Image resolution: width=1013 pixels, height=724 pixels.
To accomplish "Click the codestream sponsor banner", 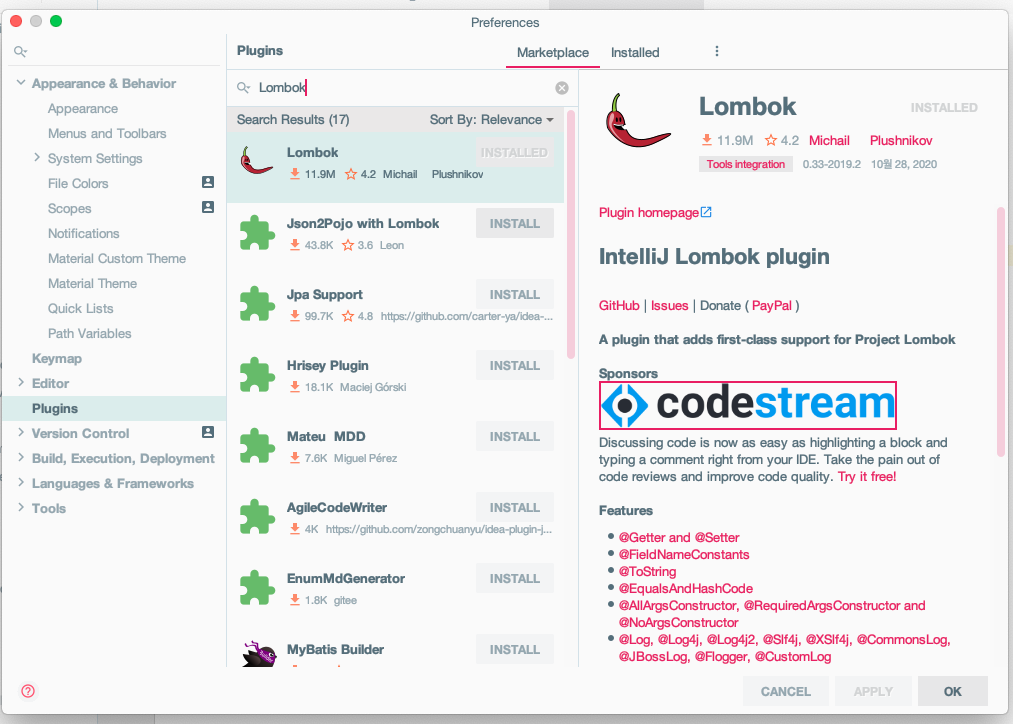I will 747,405.
